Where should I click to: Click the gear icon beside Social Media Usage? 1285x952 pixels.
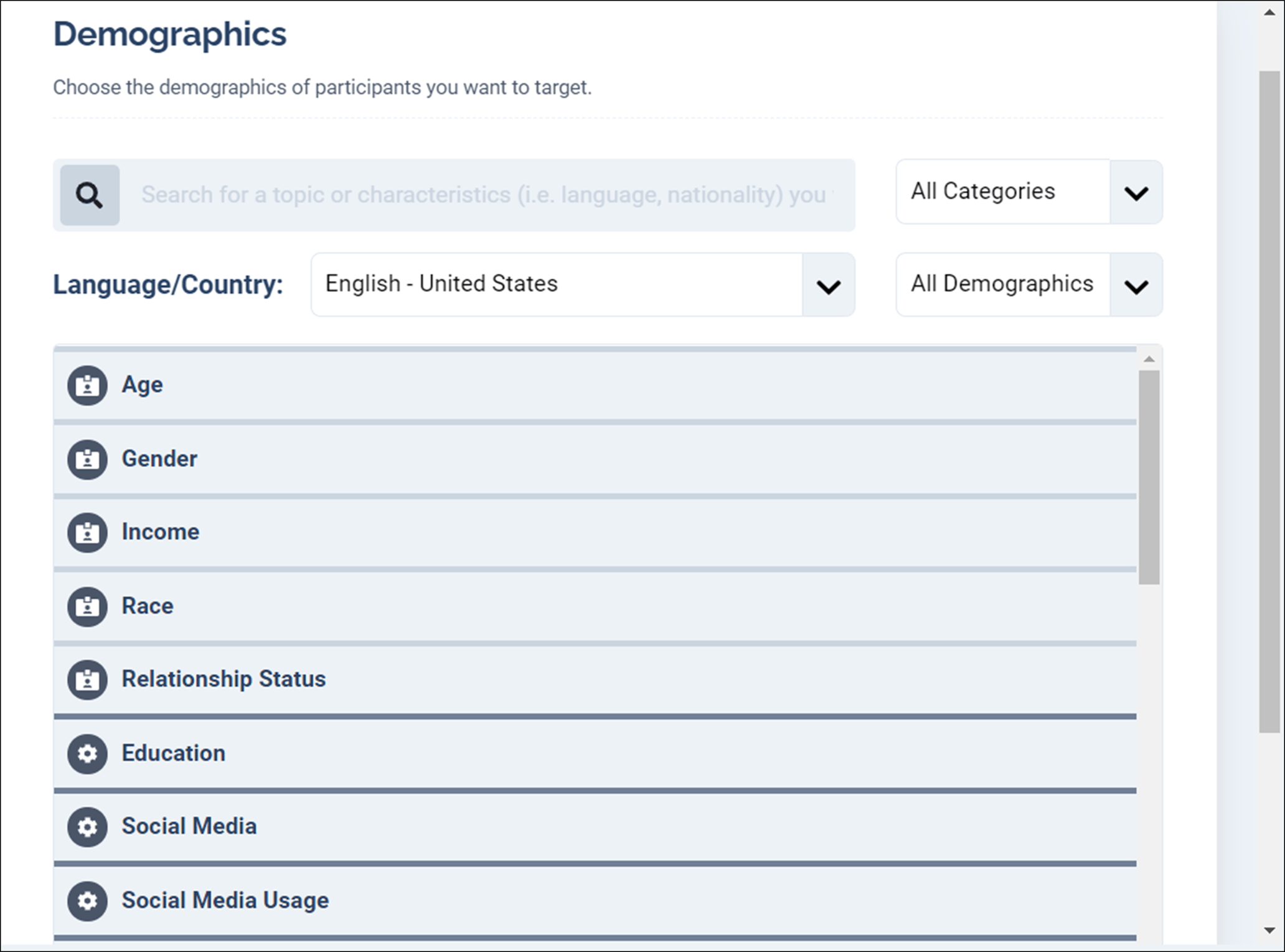tap(87, 900)
